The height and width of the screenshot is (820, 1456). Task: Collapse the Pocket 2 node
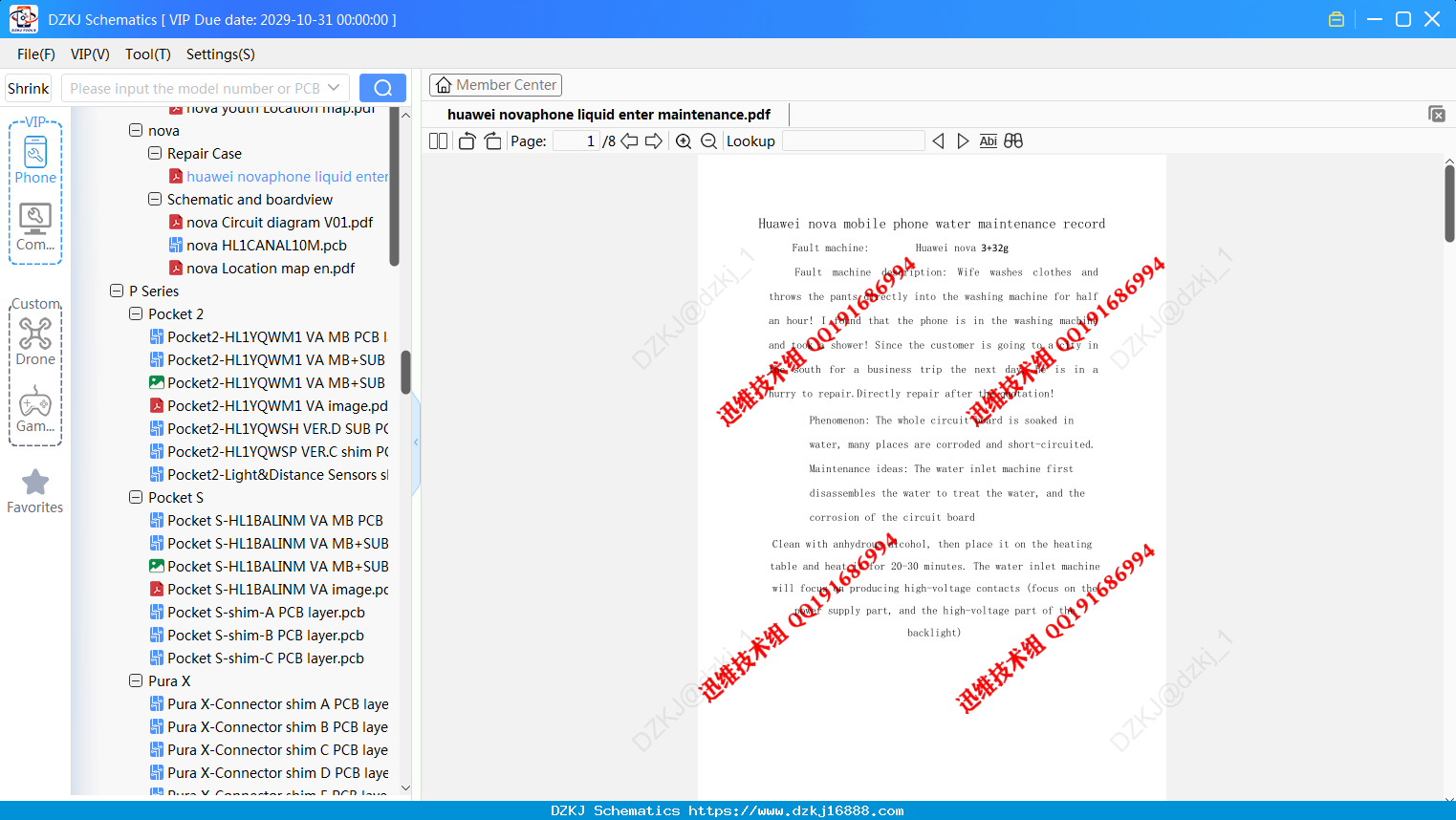[x=136, y=313]
